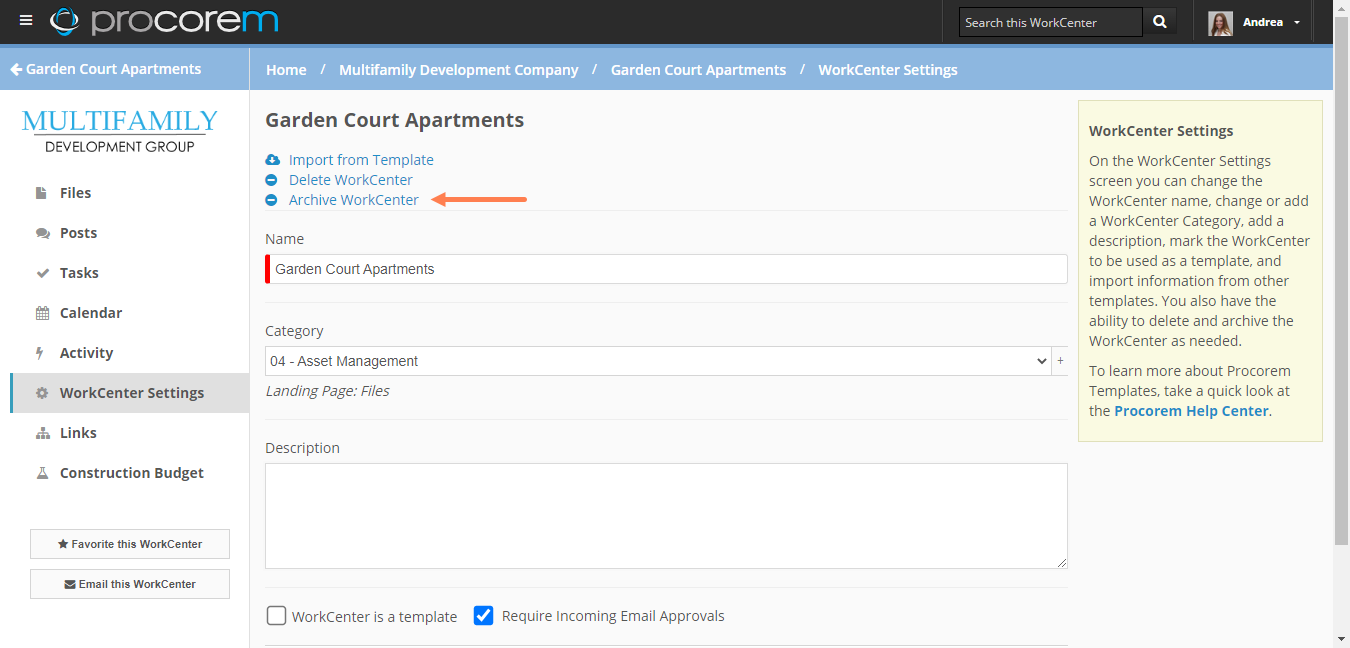View the Activity feed
Image resolution: width=1350 pixels, height=648 pixels.
click(87, 352)
